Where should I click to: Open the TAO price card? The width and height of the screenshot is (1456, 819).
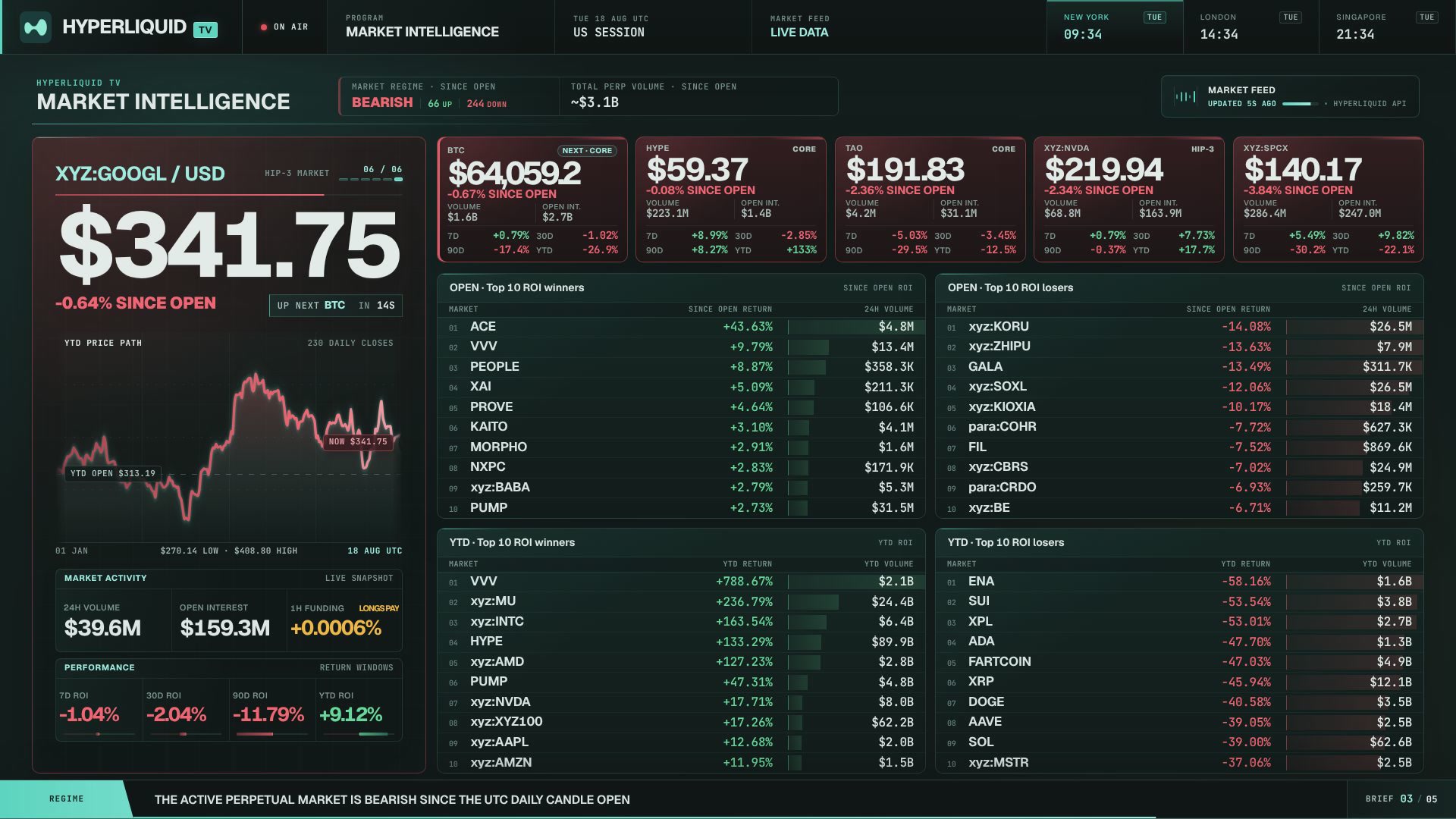coord(930,199)
